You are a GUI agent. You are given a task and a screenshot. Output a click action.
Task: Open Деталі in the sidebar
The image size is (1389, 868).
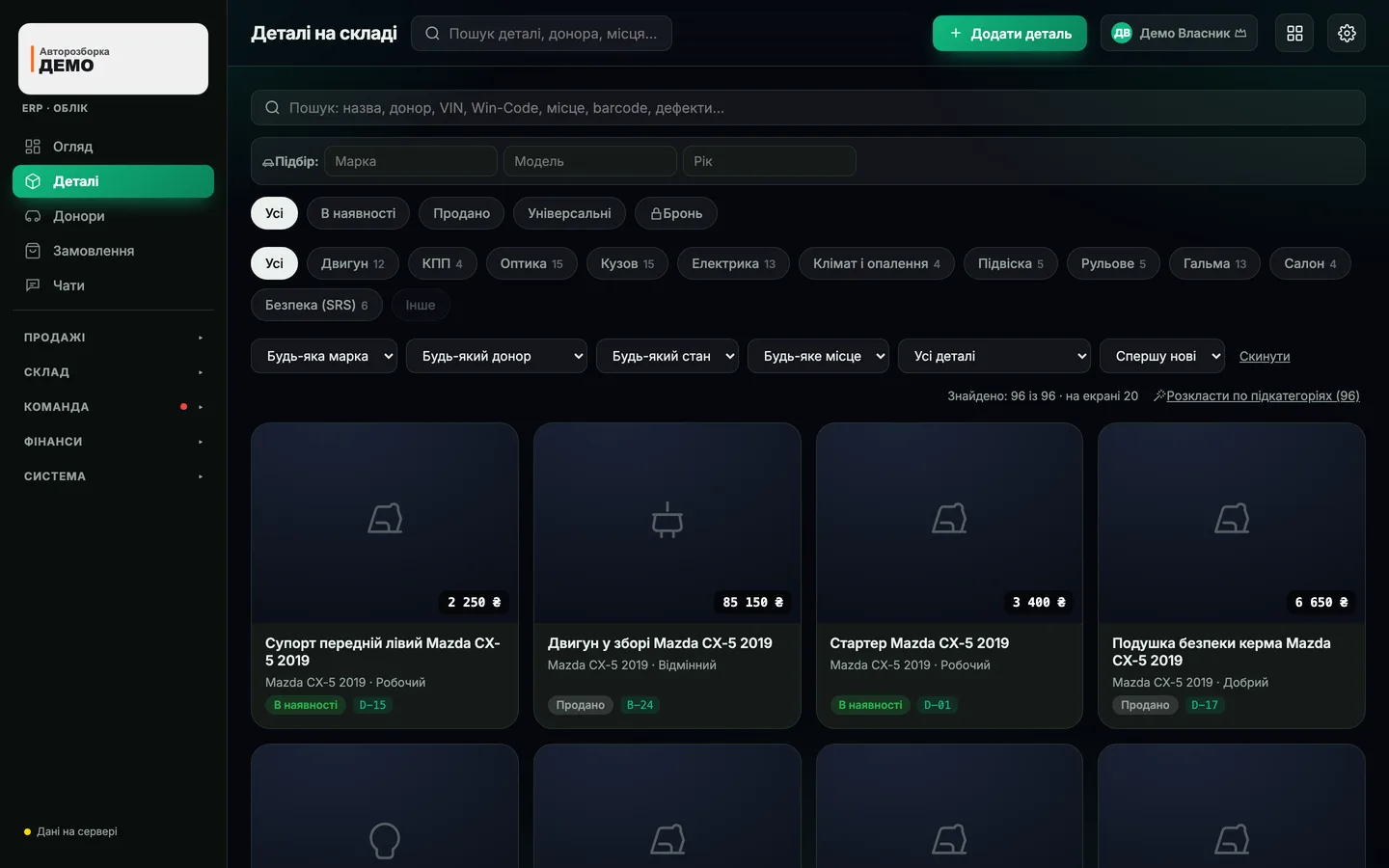(x=113, y=181)
